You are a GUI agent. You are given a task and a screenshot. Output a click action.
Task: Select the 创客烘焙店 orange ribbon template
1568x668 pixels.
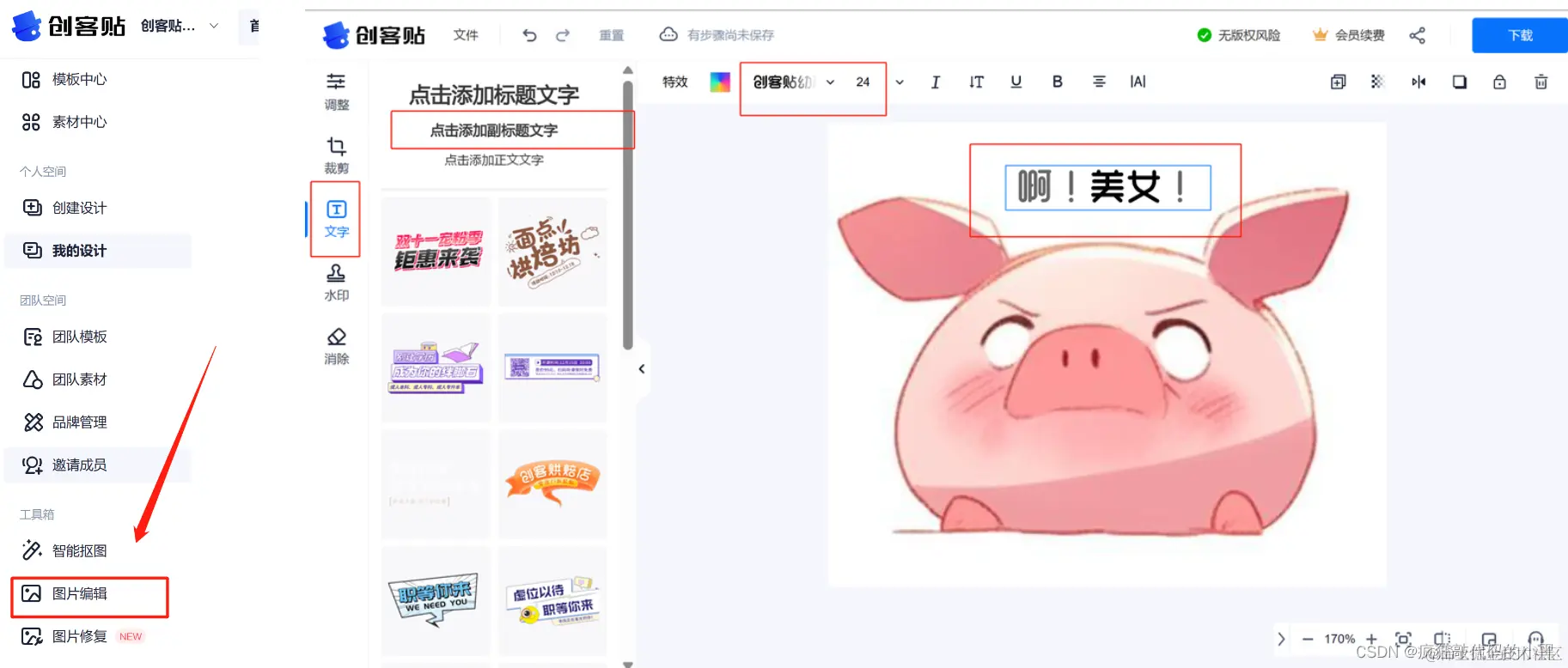552,483
